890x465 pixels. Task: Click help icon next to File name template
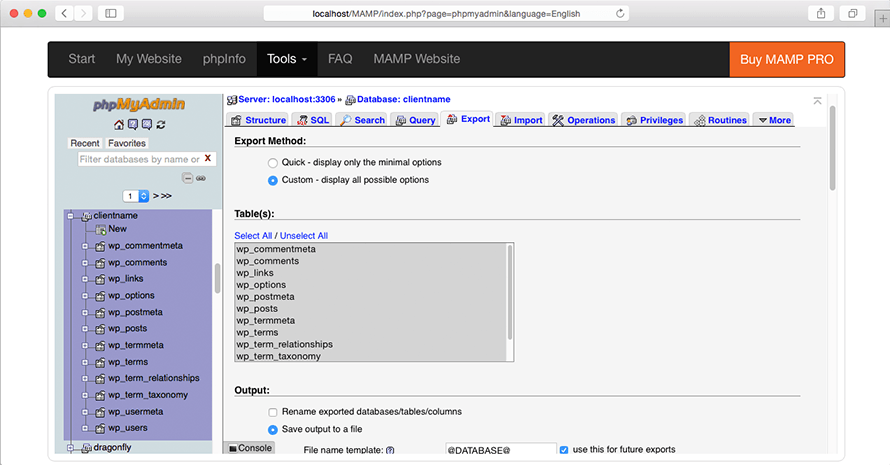(x=390, y=450)
